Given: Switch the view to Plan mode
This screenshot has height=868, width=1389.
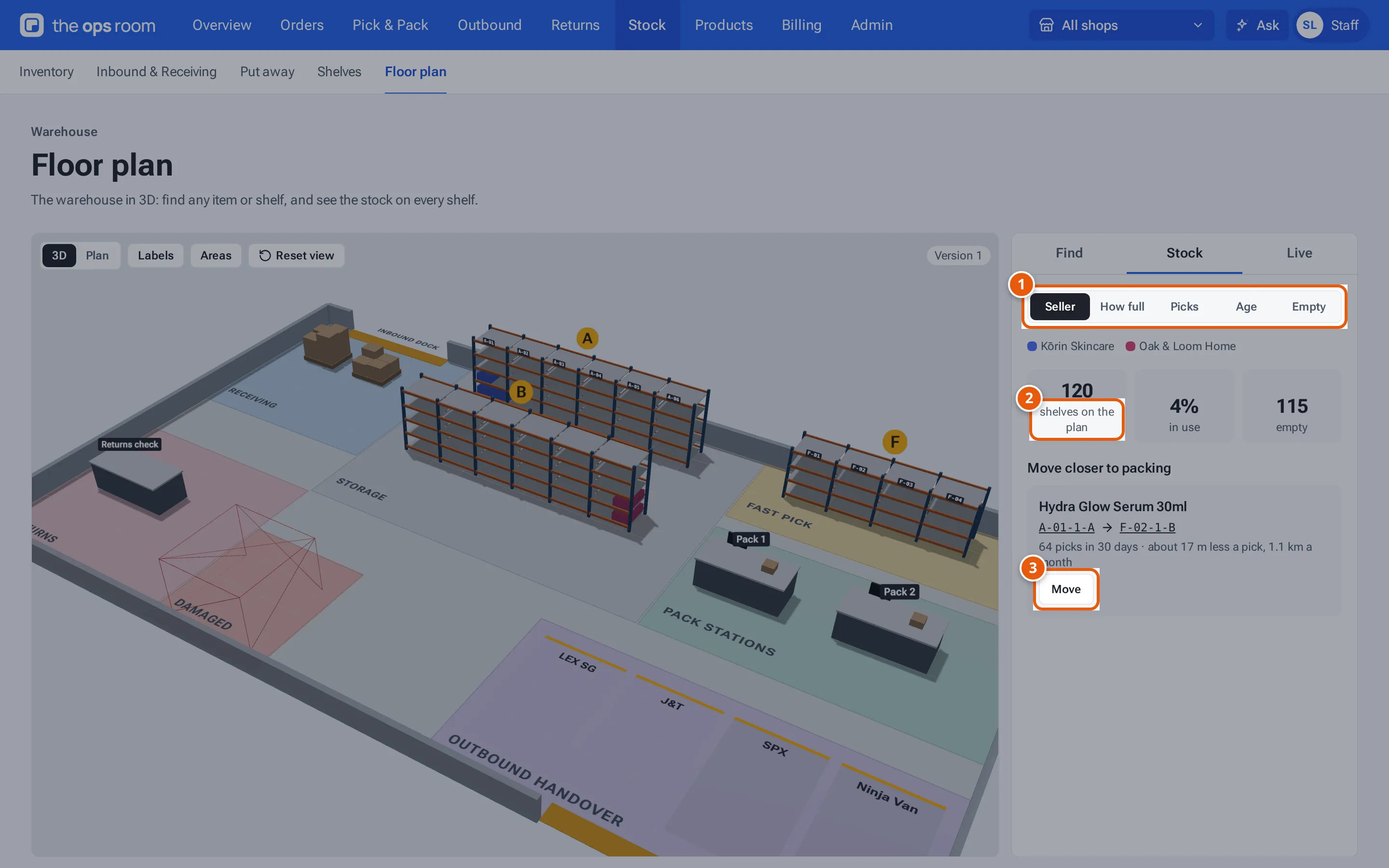Looking at the screenshot, I should tap(97, 256).
